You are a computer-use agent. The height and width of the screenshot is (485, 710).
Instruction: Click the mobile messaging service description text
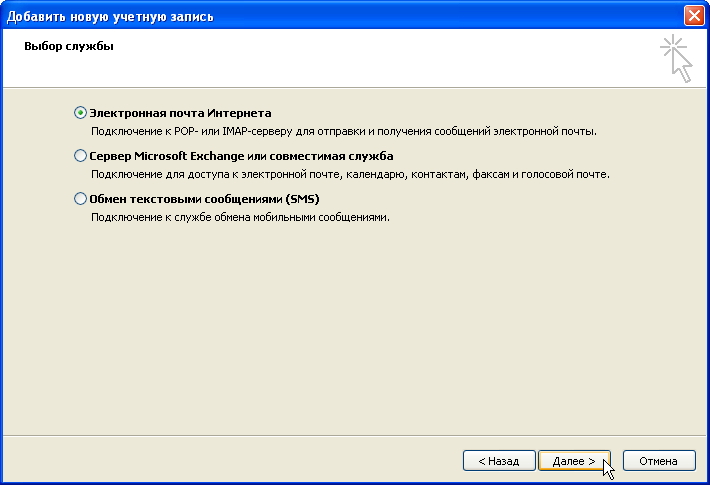click(240, 217)
